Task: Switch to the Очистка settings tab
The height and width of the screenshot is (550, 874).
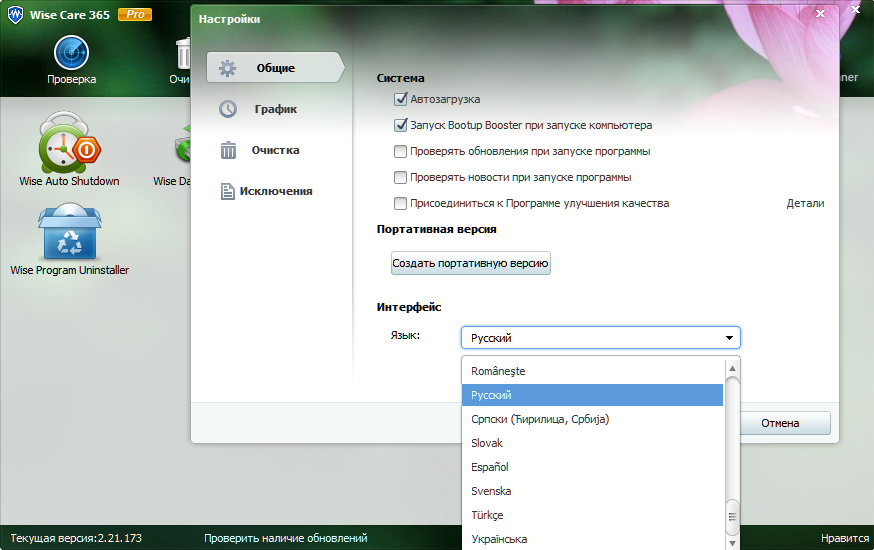Action: [275, 150]
